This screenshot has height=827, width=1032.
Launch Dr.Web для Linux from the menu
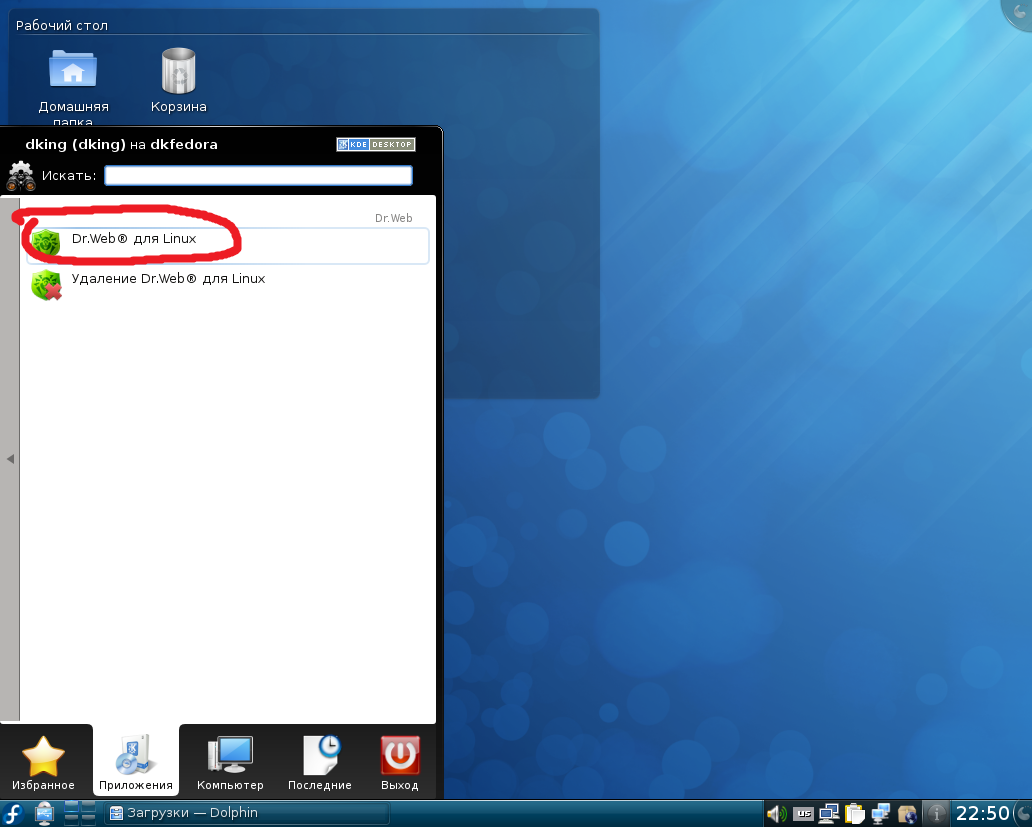(228, 245)
